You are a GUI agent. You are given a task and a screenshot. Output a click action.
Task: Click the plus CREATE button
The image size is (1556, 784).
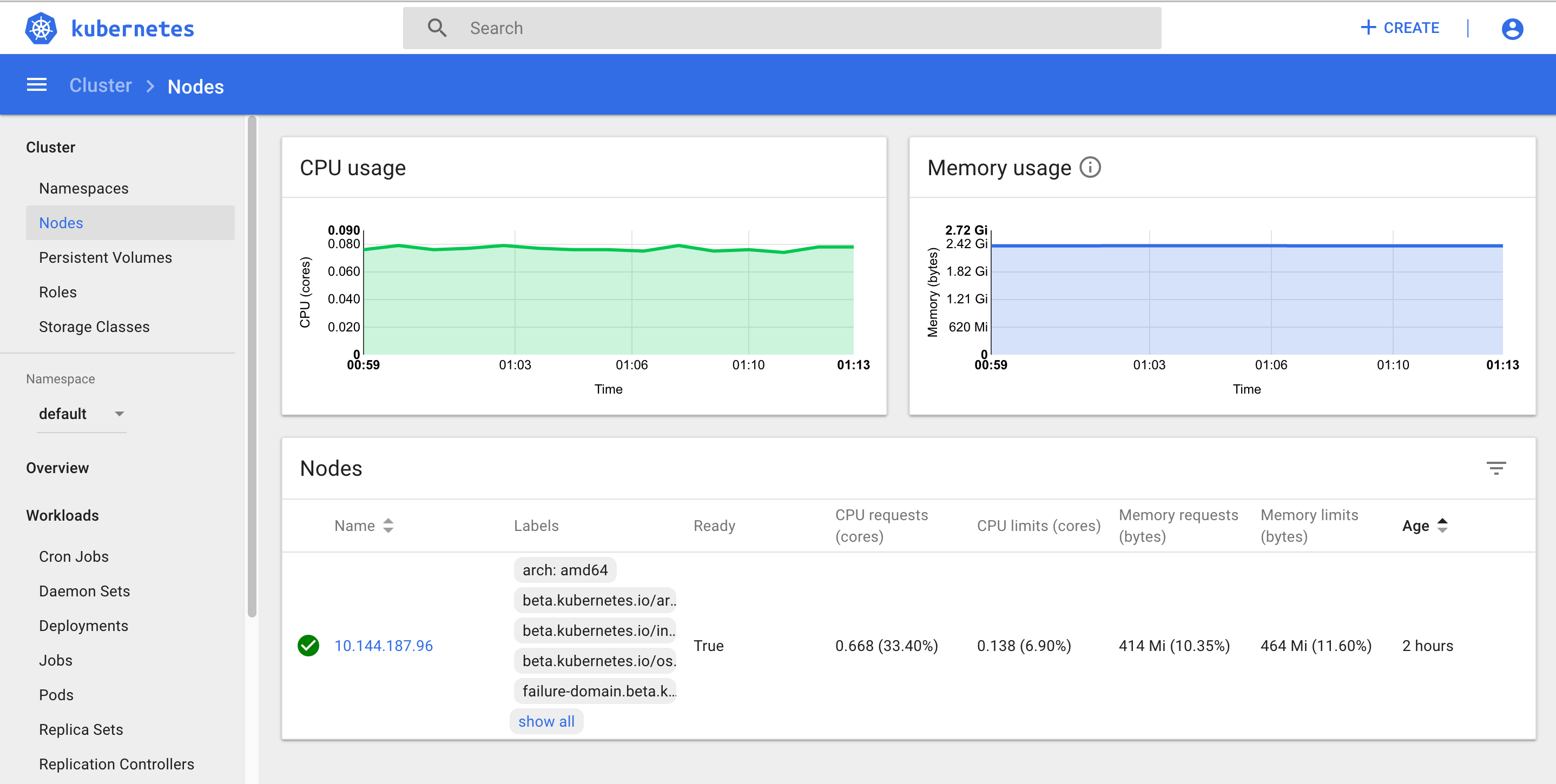1400,28
